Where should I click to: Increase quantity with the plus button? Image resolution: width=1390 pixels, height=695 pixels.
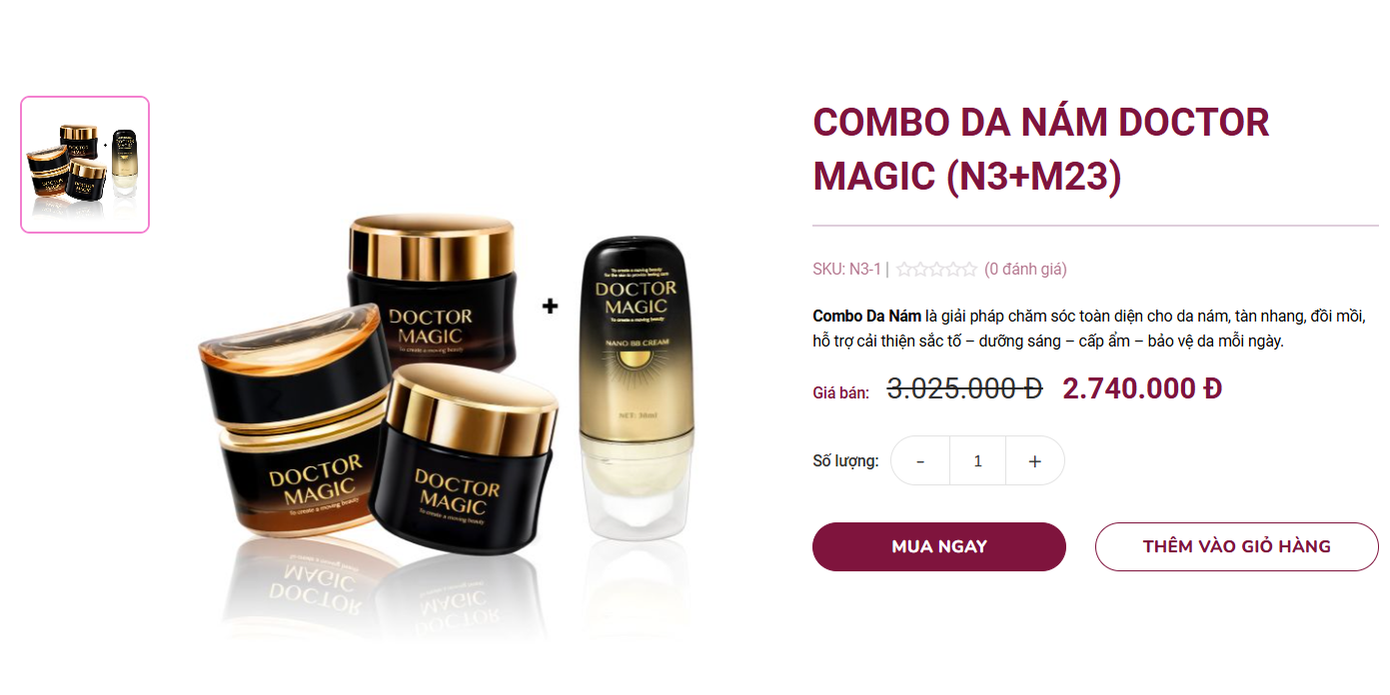tap(1035, 461)
